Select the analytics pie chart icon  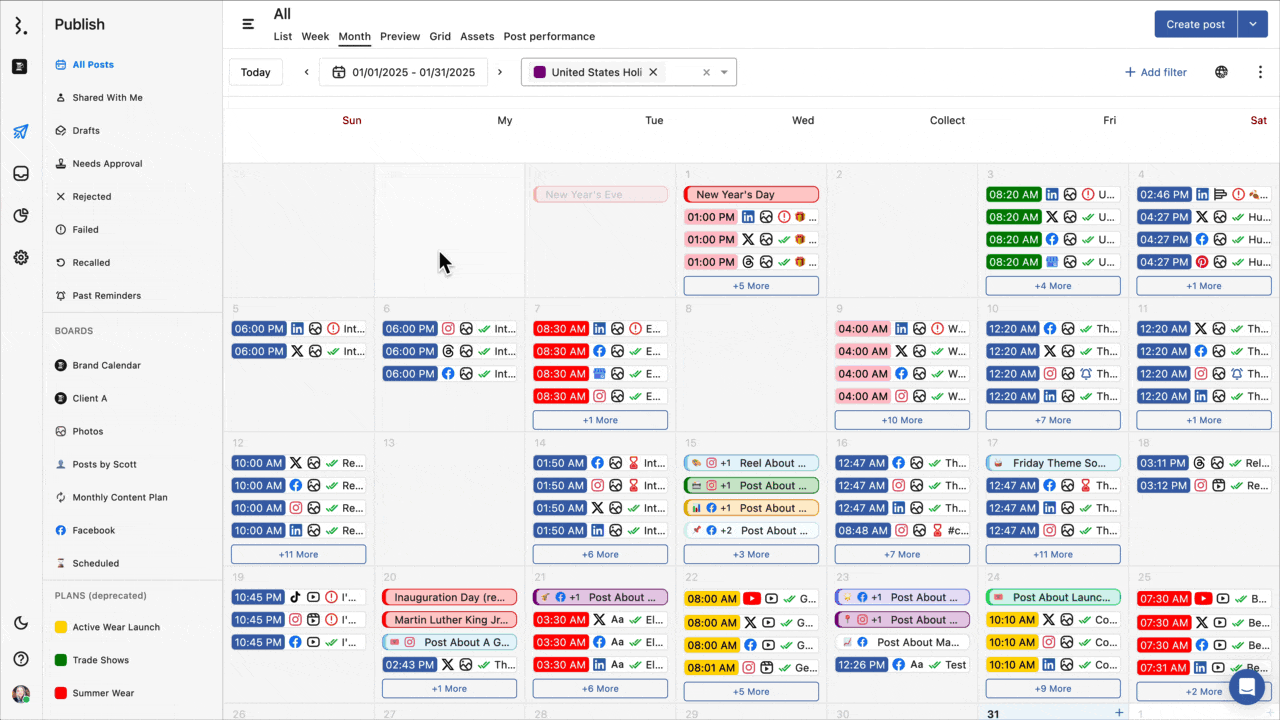(20, 215)
